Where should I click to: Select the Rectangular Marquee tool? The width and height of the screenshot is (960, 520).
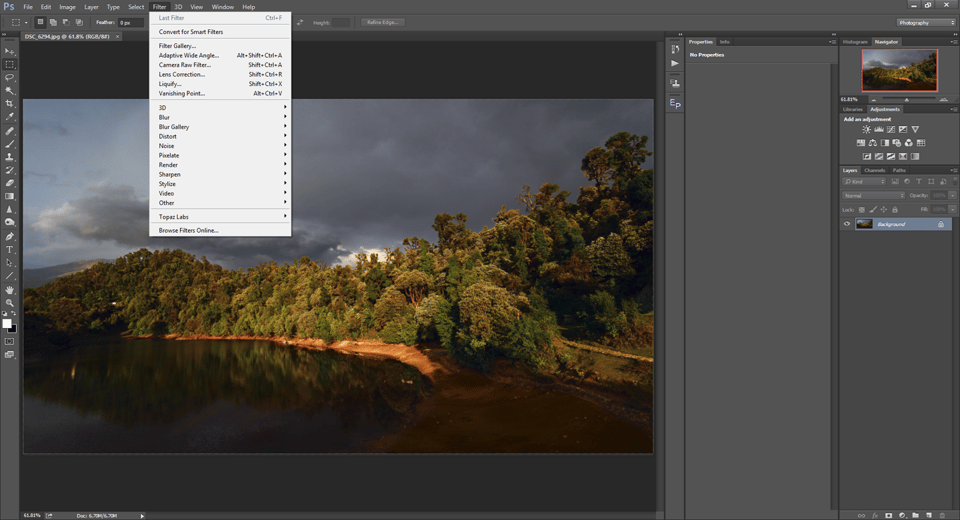[x=9, y=64]
